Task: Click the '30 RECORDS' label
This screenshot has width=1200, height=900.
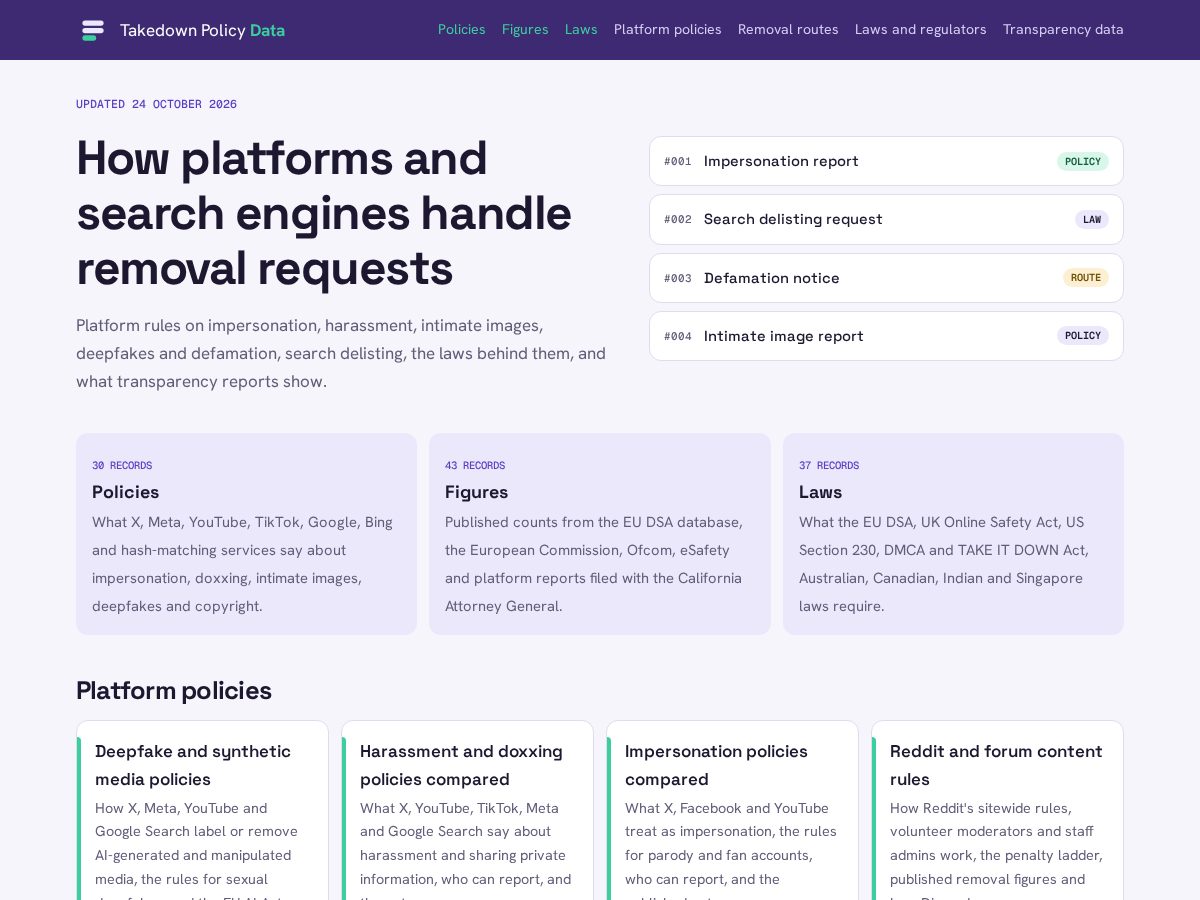Action: [122, 466]
